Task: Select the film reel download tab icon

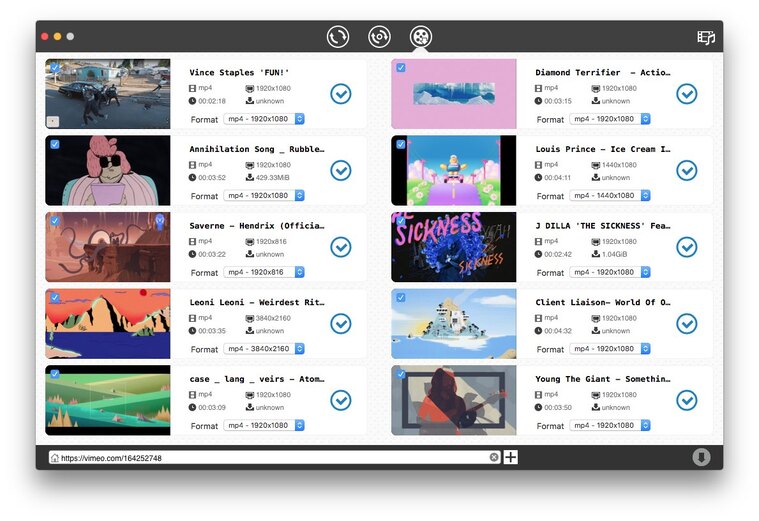Action: tap(421, 37)
